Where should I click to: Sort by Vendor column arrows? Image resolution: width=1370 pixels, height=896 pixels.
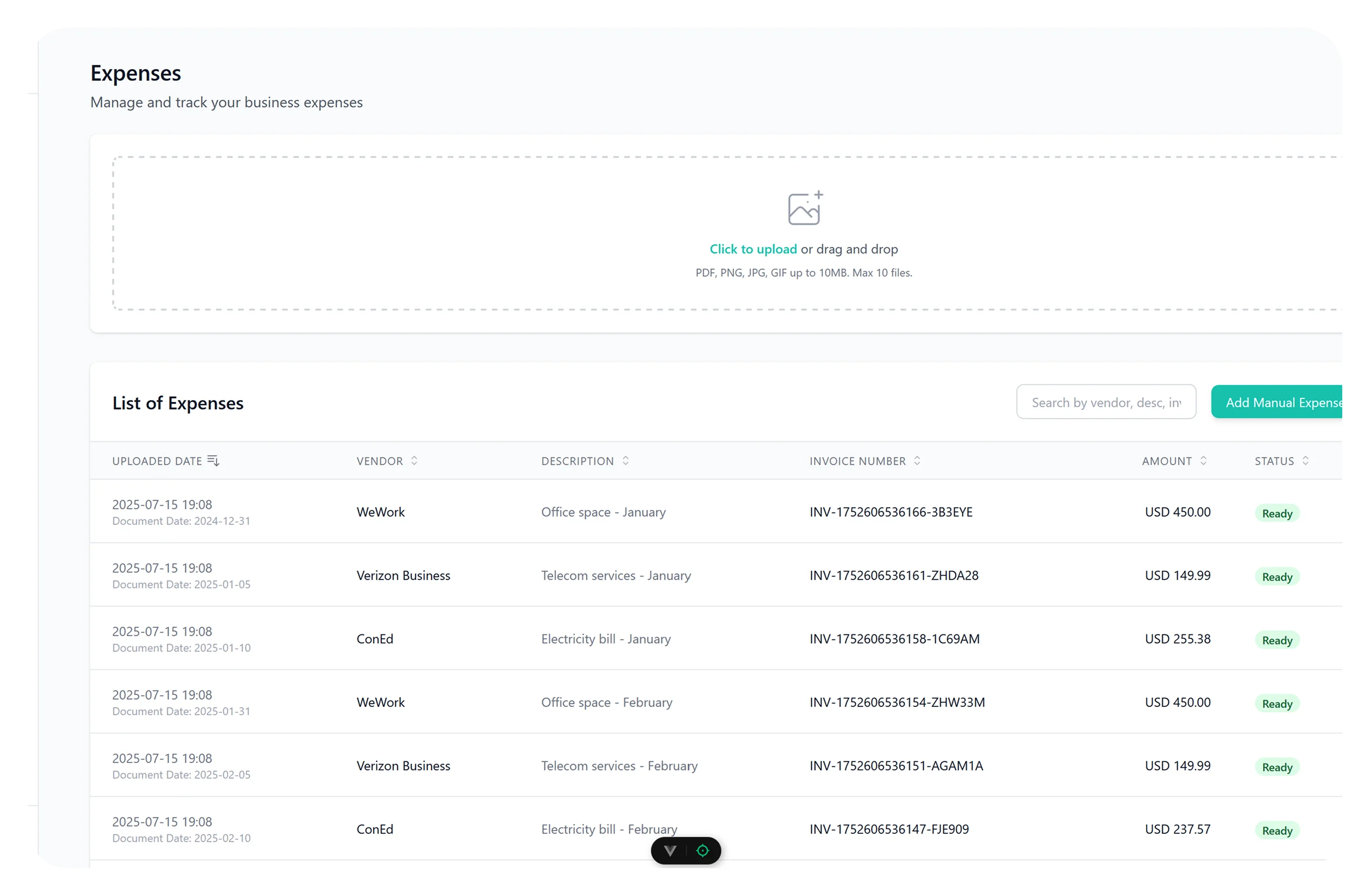414,461
